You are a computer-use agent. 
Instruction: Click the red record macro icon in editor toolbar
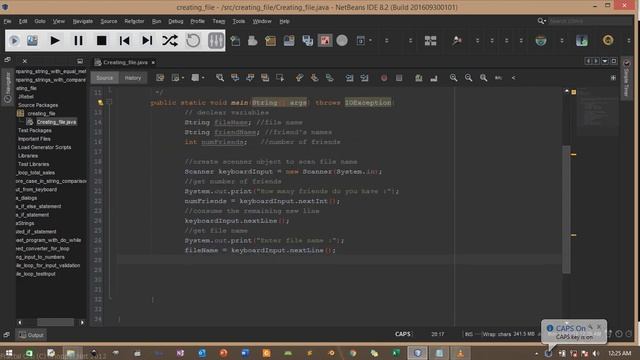pos(384,78)
